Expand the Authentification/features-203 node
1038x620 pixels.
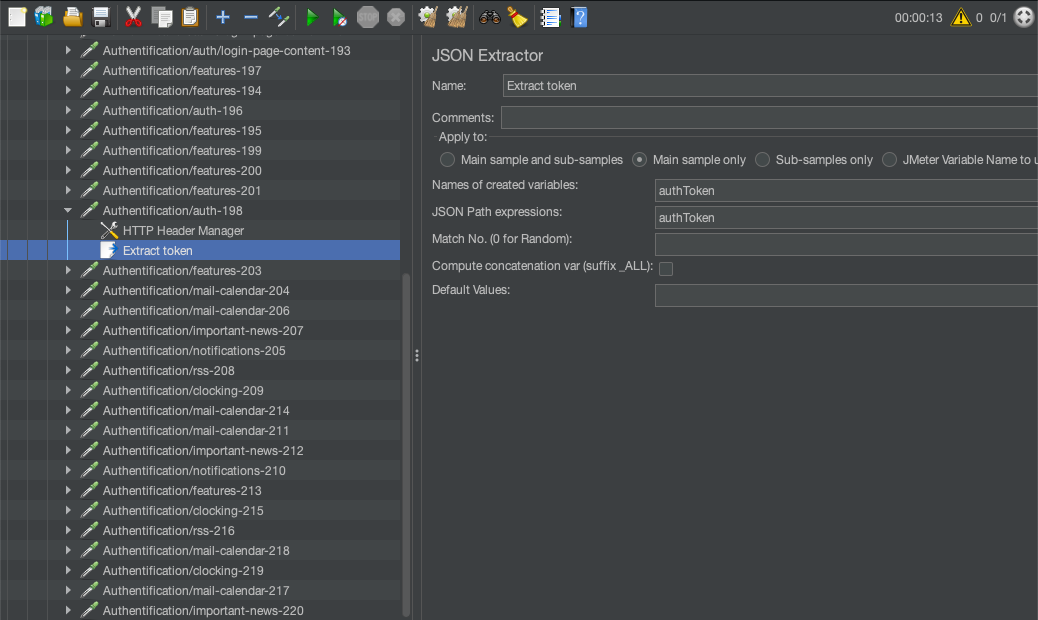point(68,271)
